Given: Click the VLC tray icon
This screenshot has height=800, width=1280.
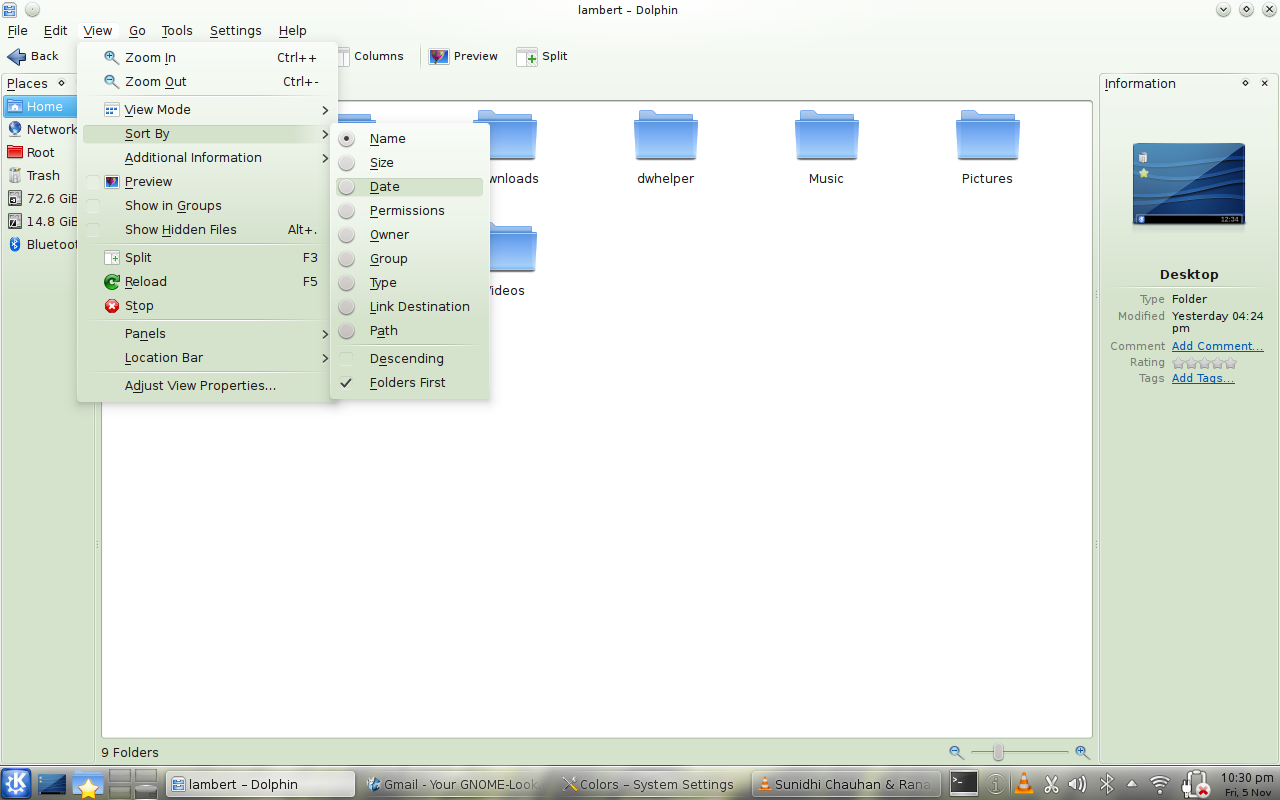Looking at the screenshot, I should [x=1024, y=784].
